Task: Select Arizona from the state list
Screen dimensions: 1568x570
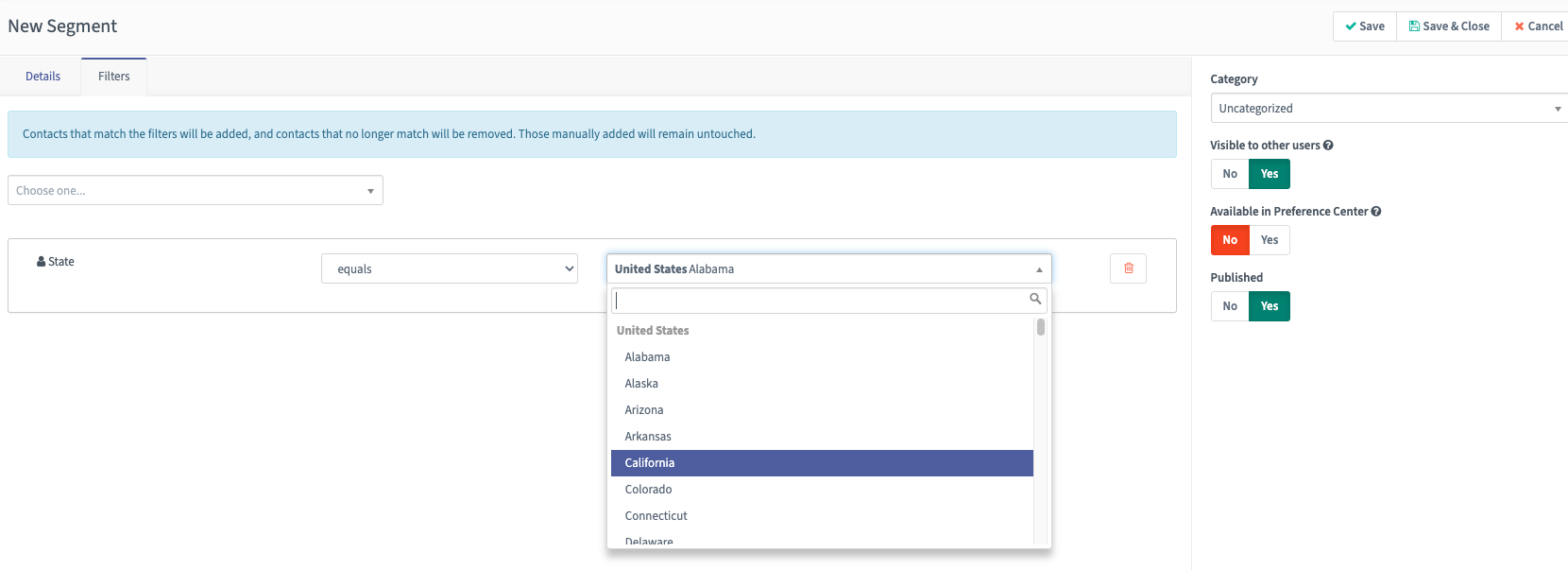Action: (x=822, y=410)
